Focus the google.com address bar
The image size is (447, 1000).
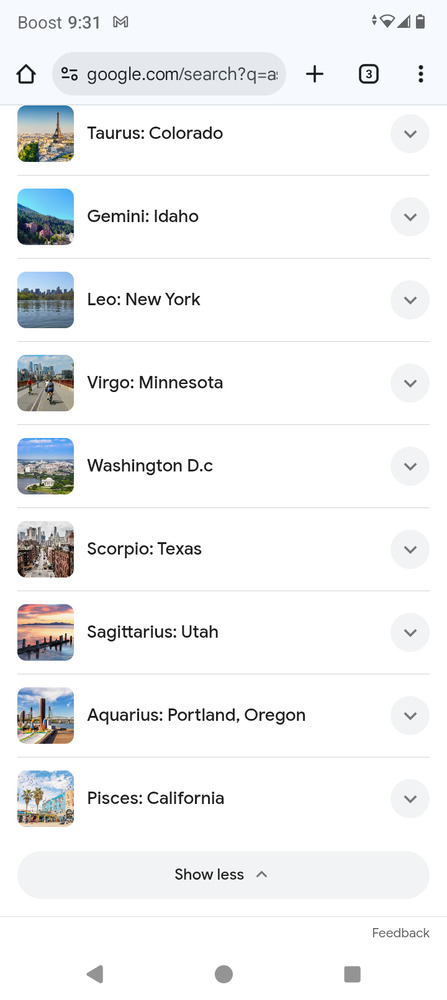(182, 74)
